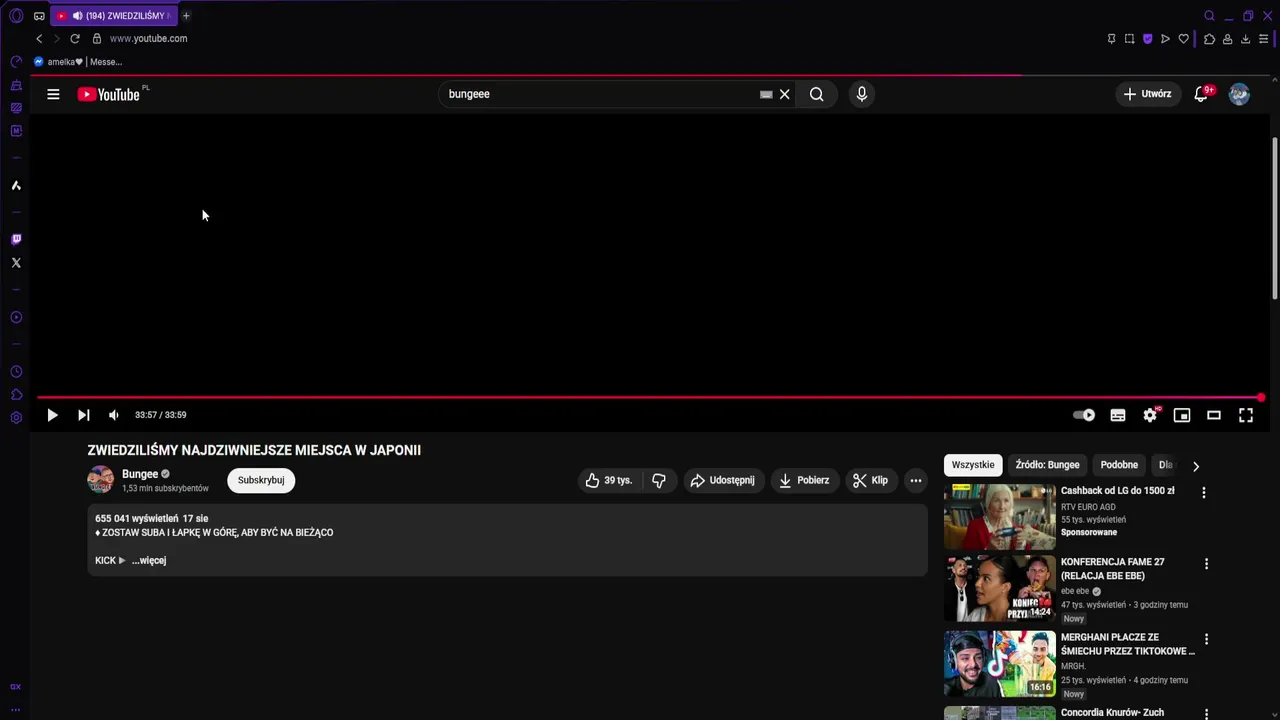Open the ad blocker shield icon

1147,39
